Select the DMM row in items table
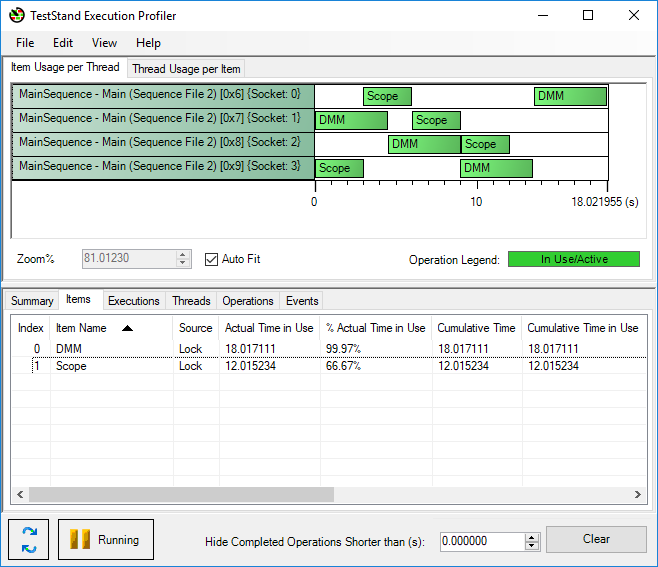The height and width of the screenshot is (567, 658). pos(70,349)
